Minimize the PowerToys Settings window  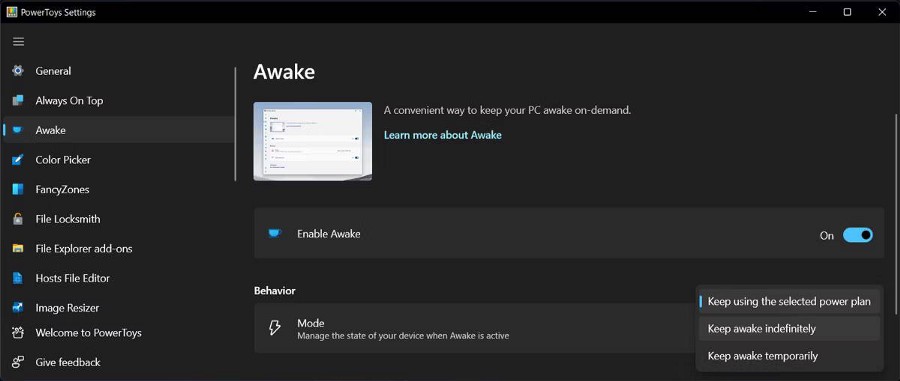click(813, 12)
